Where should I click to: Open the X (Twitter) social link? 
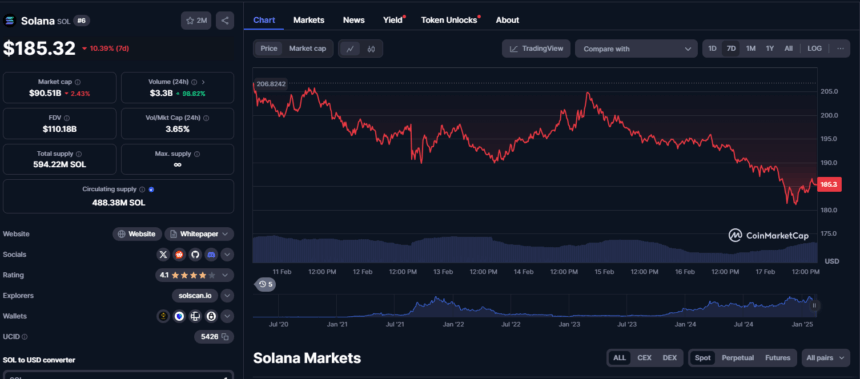click(x=163, y=254)
